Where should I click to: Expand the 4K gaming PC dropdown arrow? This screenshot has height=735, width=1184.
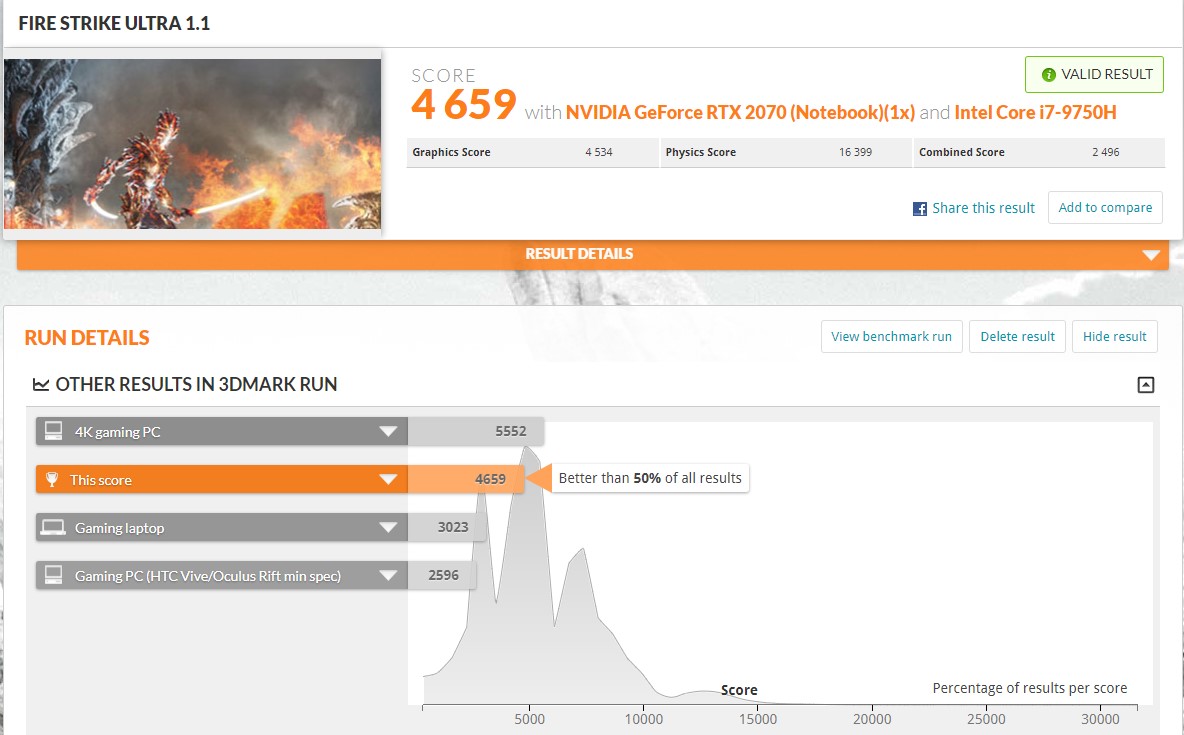388,431
